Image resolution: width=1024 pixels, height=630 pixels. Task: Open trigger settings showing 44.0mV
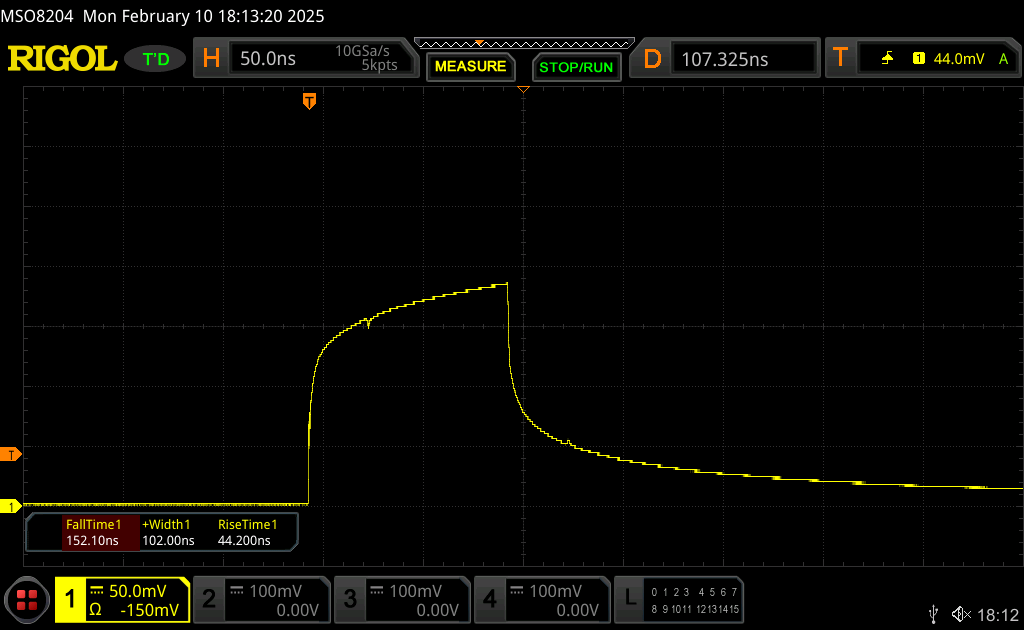click(925, 59)
